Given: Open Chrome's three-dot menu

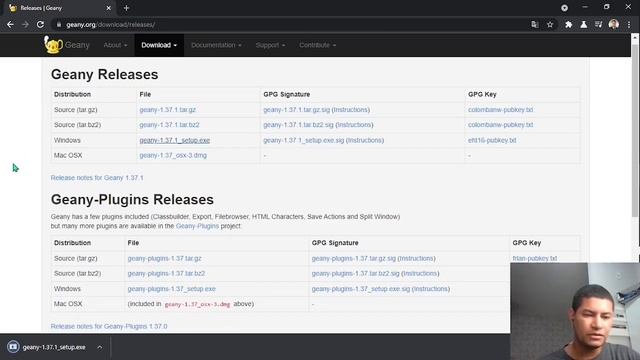Looking at the screenshot, I should coord(629,24).
